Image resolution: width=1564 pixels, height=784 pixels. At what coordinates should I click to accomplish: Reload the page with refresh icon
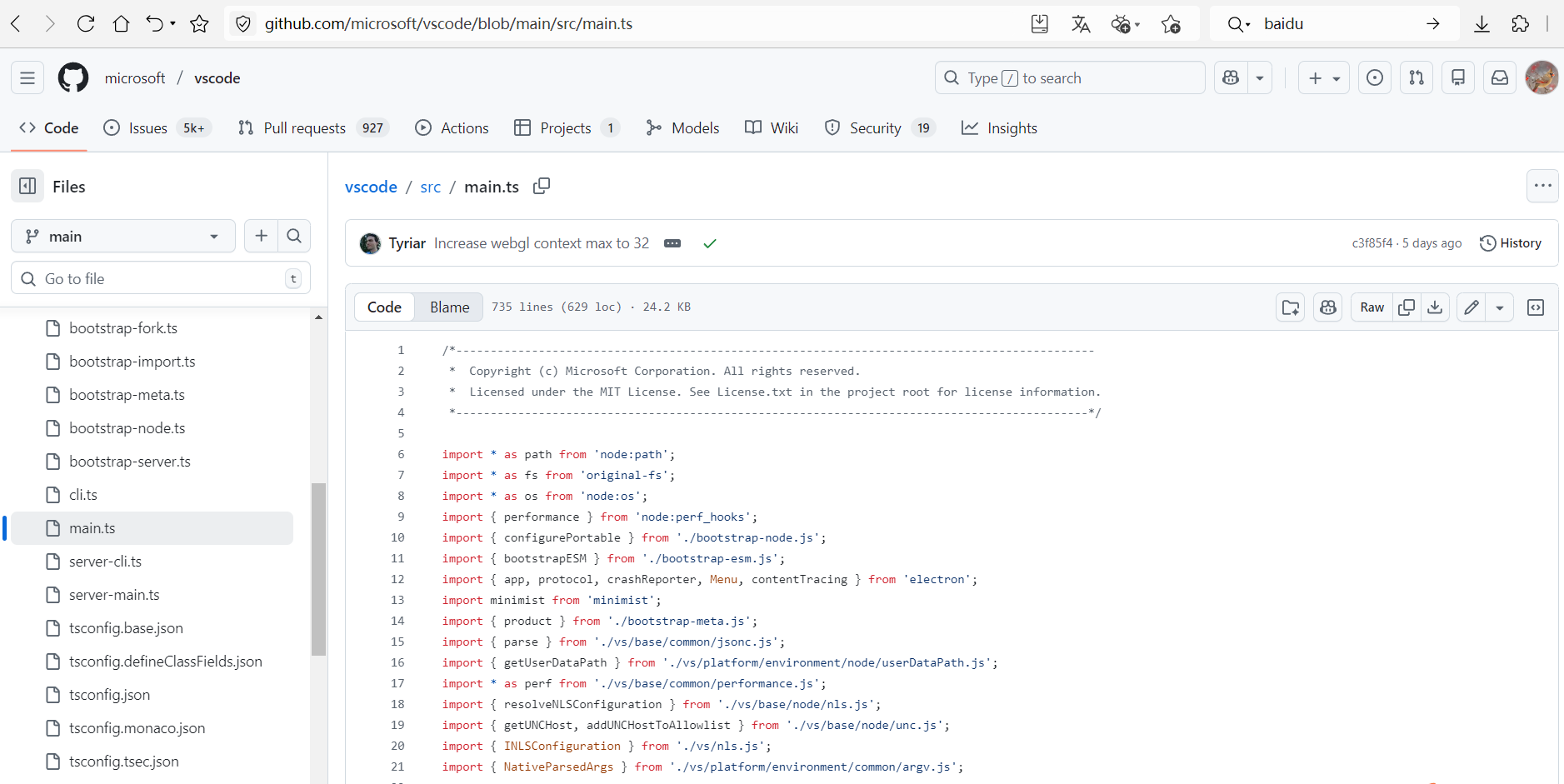[x=86, y=23]
